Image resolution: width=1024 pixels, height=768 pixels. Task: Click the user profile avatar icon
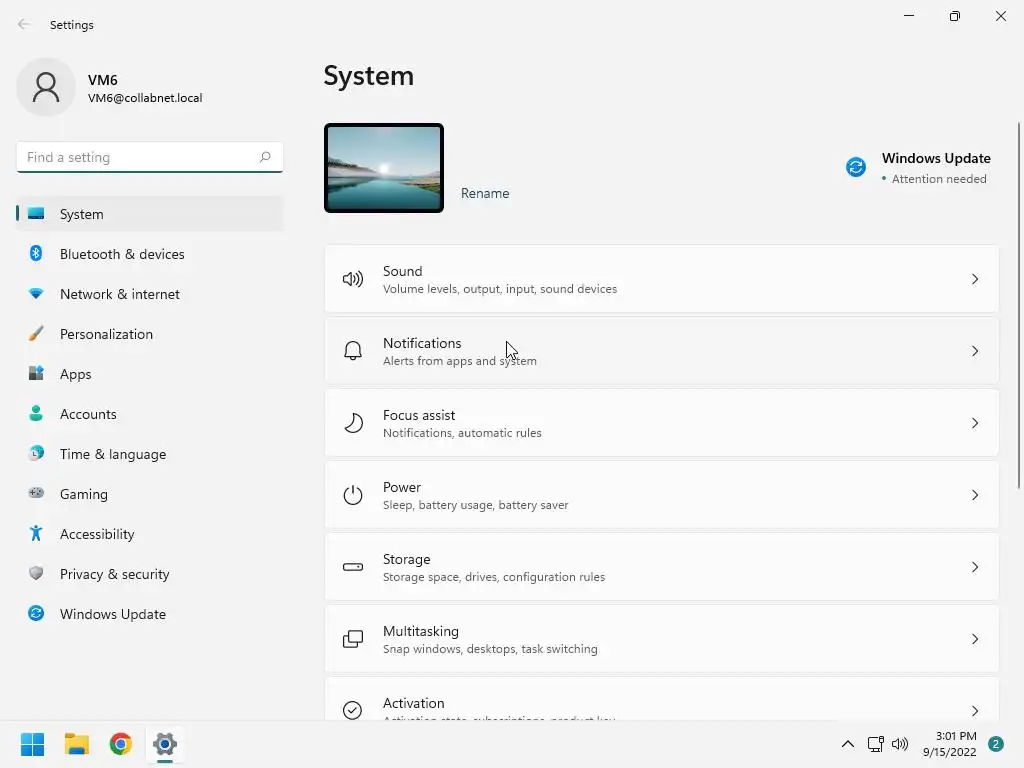tap(46, 87)
